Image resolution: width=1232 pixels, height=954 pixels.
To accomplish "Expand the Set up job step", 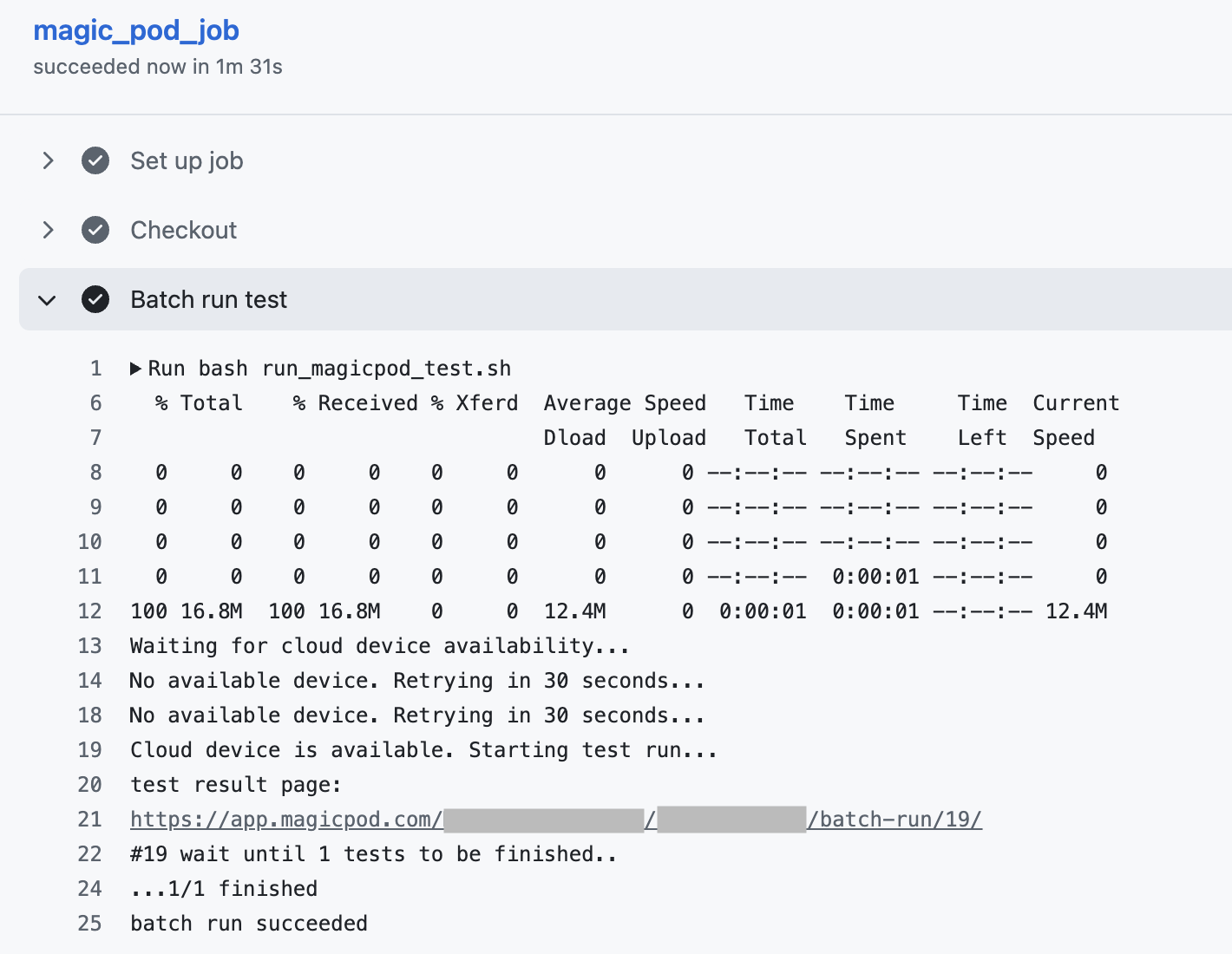I will pos(48,160).
